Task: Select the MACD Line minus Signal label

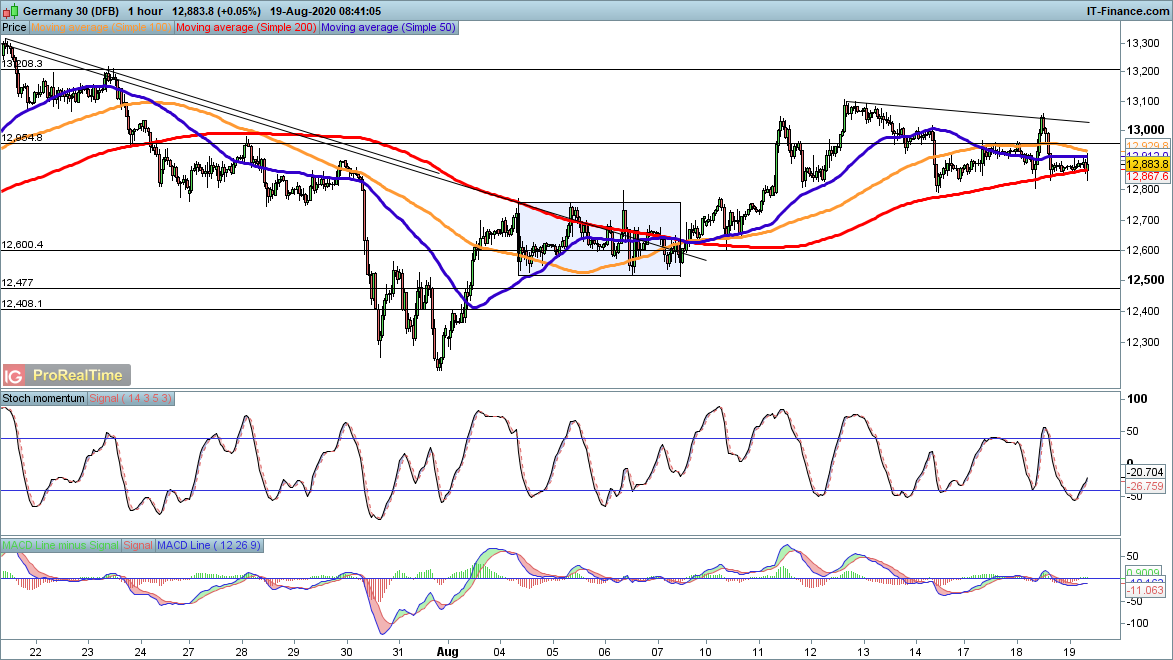Action: [x=60, y=545]
